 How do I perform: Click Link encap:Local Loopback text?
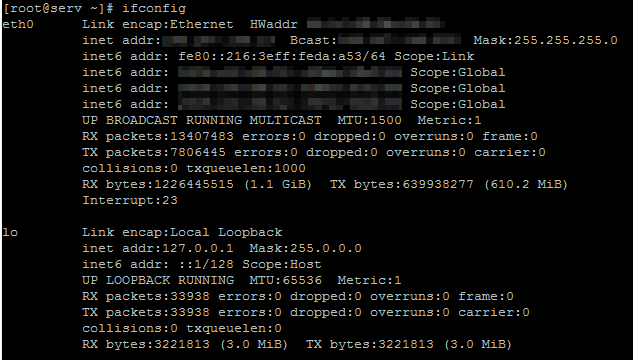pos(182,232)
